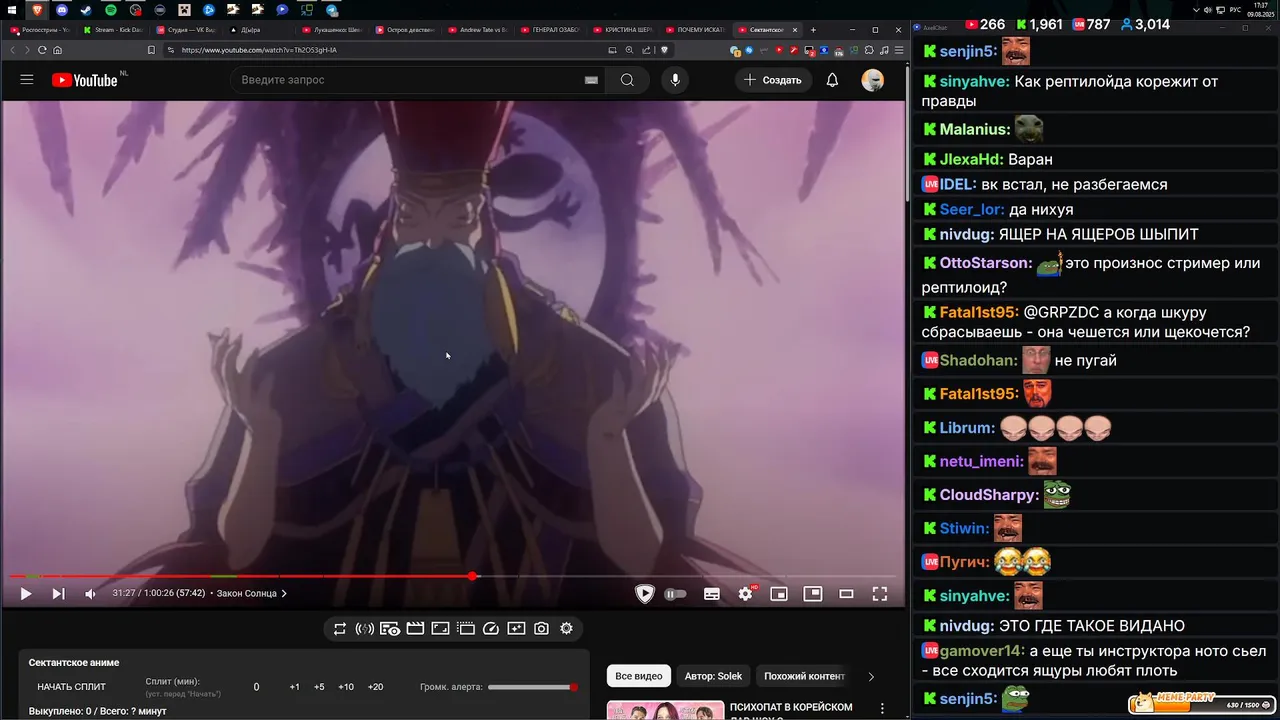1280x720 pixels.
Task: Adjust the Громк. алерта slider
Action: [x=533, y=687]
